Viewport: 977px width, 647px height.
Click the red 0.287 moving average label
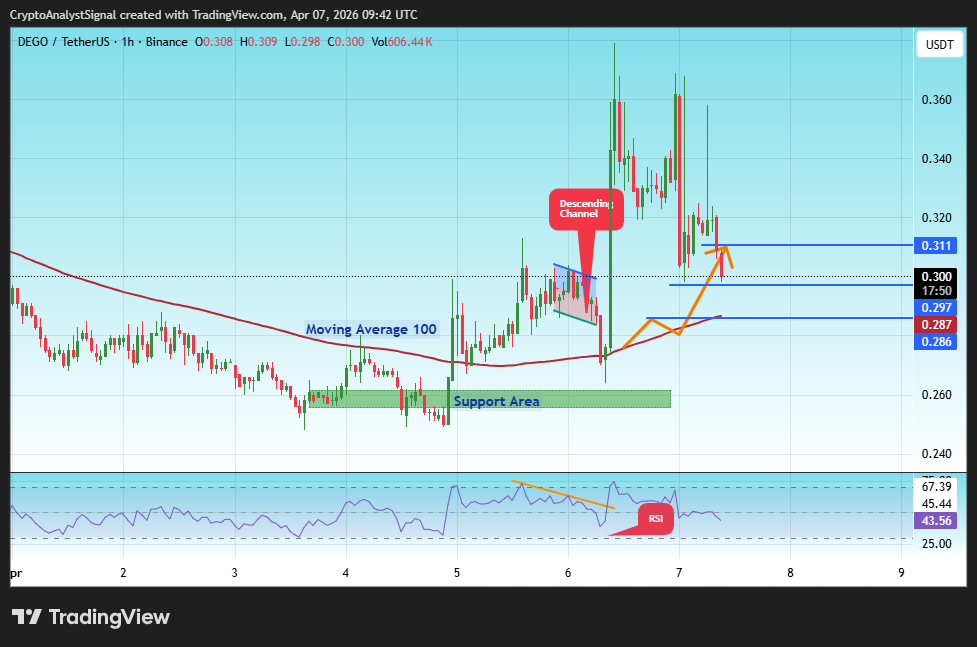pyautogui.click(x=936, y=324)
